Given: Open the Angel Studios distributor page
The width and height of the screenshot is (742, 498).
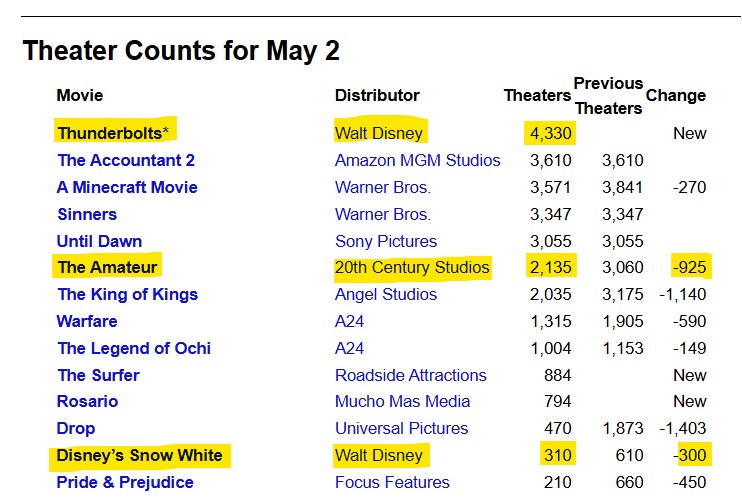Looking at the screenshot, I should (x=386, y=294).
